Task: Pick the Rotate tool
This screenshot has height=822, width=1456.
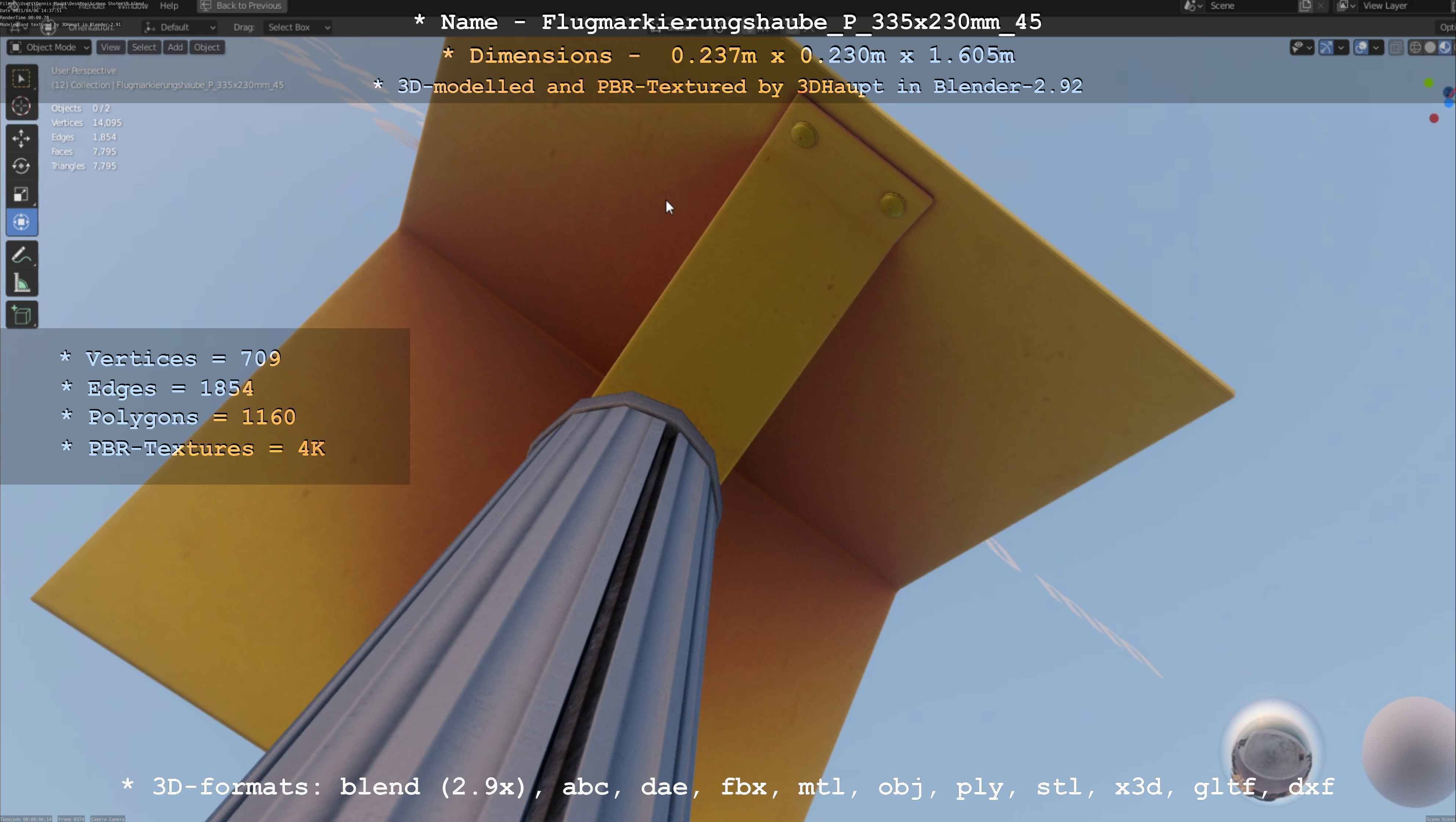Action: [x=21, y=166]
